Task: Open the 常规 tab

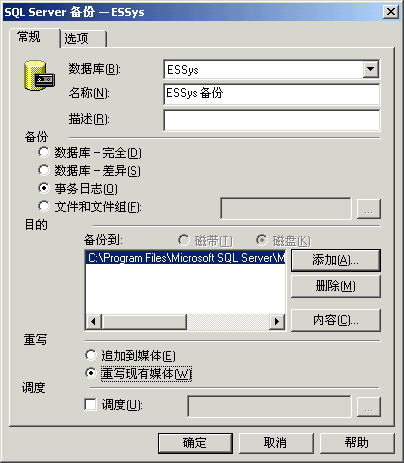Action: (x=35, y=37)
